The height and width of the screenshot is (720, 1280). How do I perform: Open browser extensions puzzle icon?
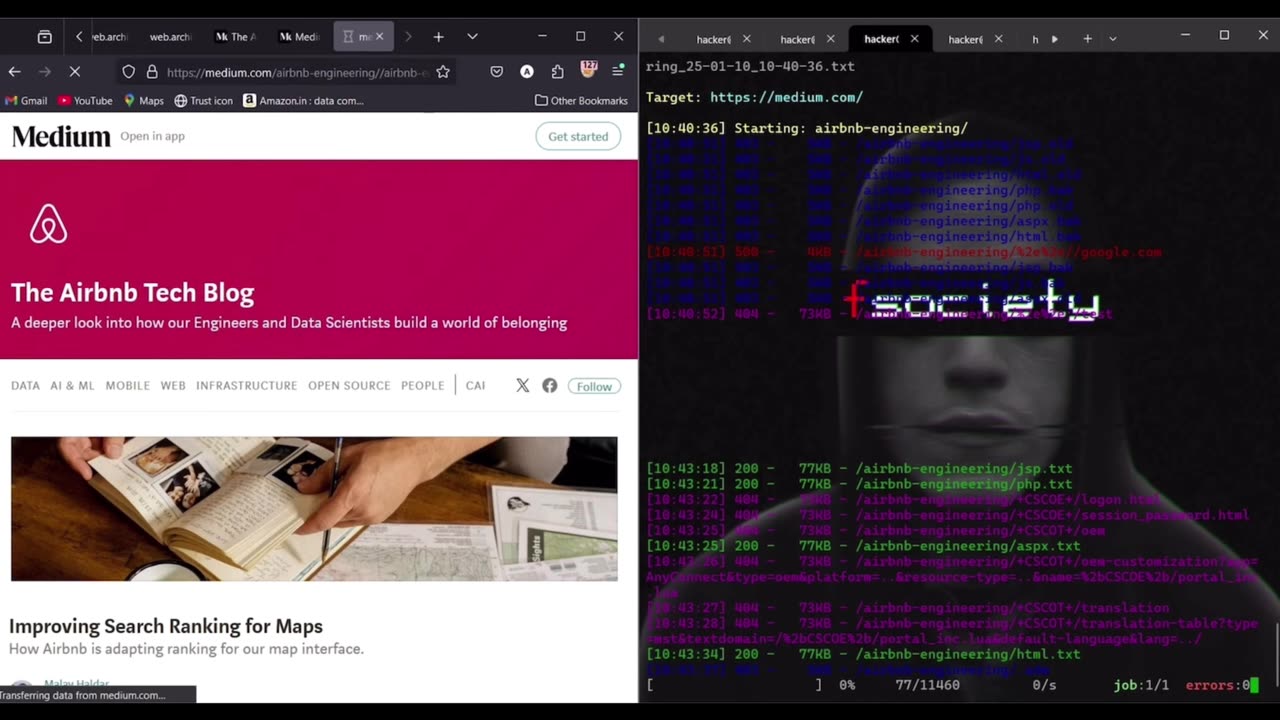click(x=557, y=72)
